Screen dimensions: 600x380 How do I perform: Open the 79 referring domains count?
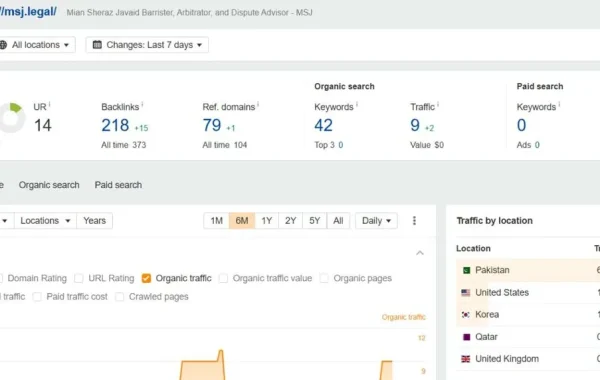(212, 125)
